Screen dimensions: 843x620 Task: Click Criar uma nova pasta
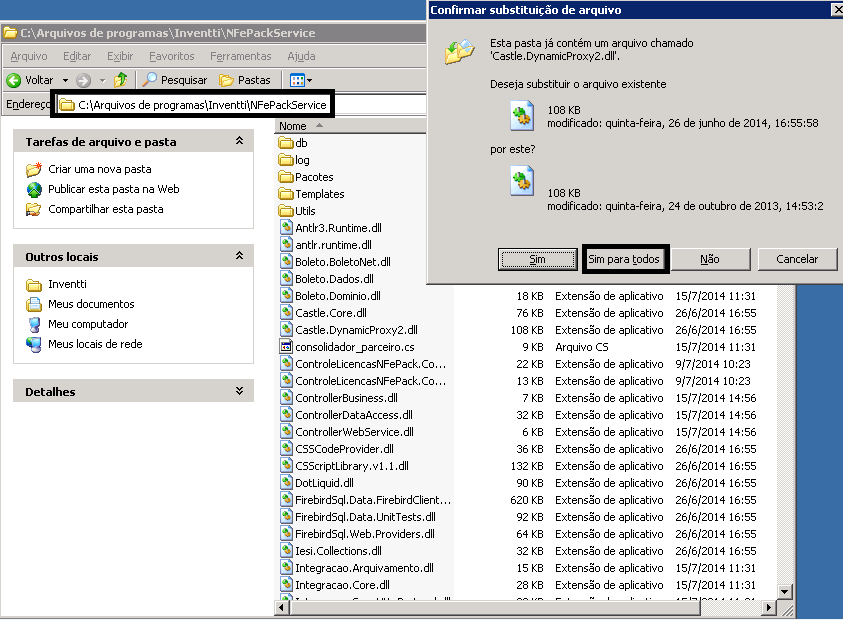[x=99, y=169]
